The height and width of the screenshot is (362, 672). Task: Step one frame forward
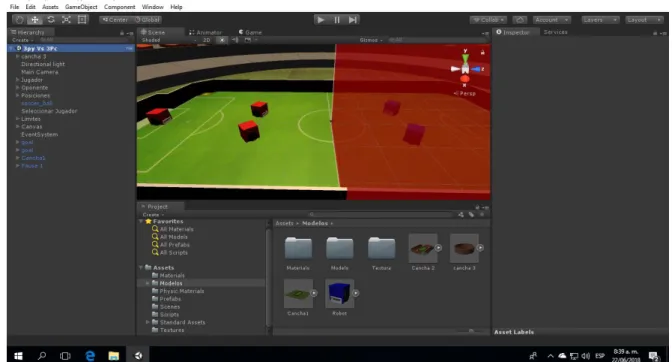(x=353, y=20)
